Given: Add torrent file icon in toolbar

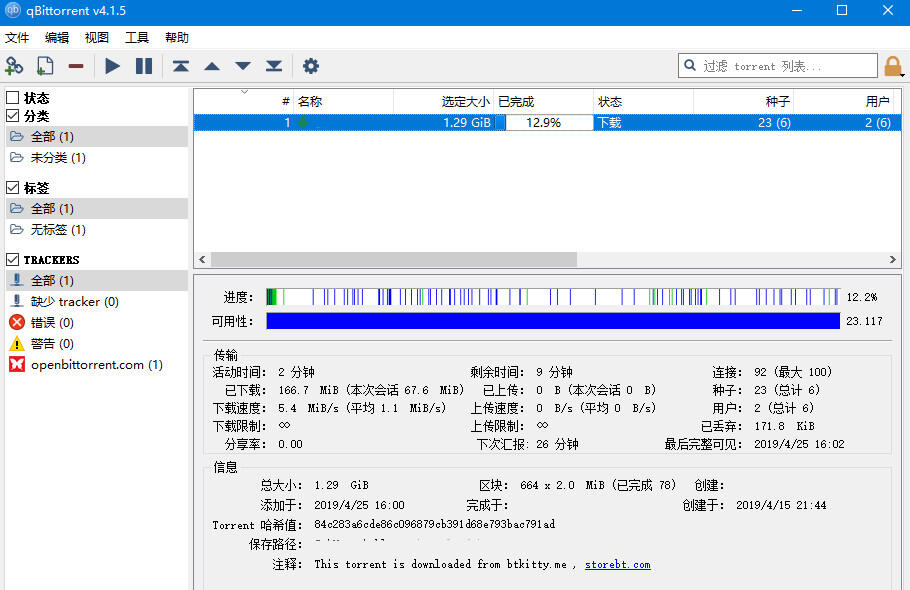Looking at the screenshot, I should click(45, 66).
